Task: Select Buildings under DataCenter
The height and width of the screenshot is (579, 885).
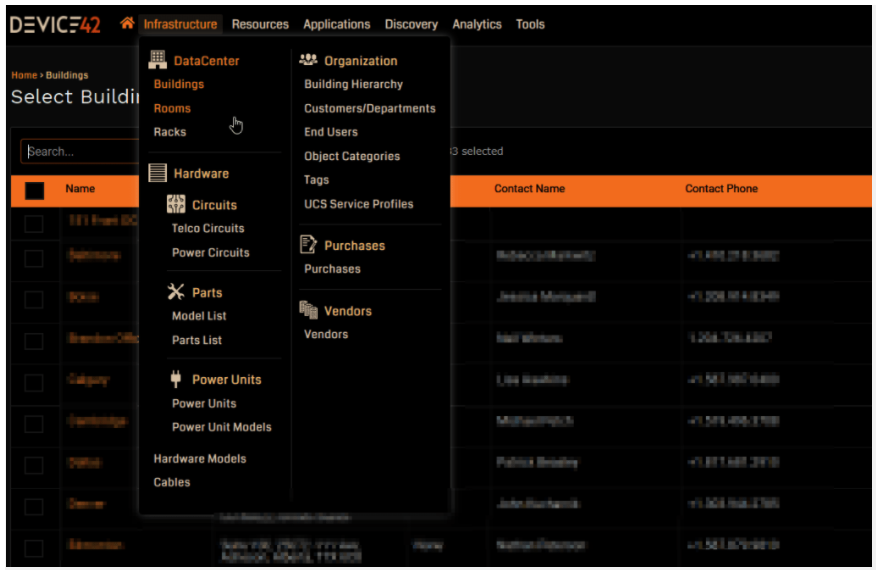Action: coord(179,84)
